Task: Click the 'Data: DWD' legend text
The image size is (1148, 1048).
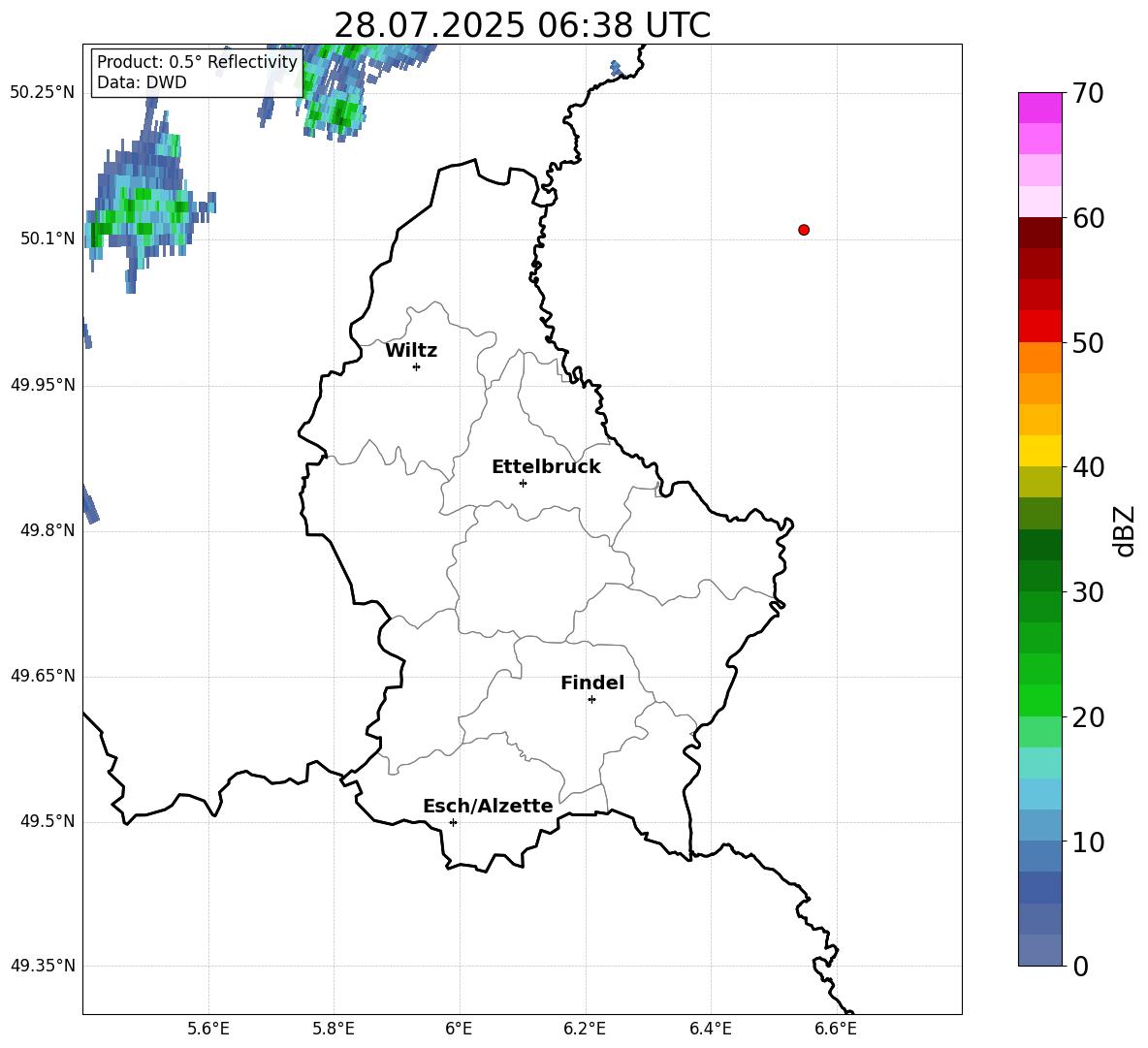Action: pyautogui.click(x=142, y=82)
